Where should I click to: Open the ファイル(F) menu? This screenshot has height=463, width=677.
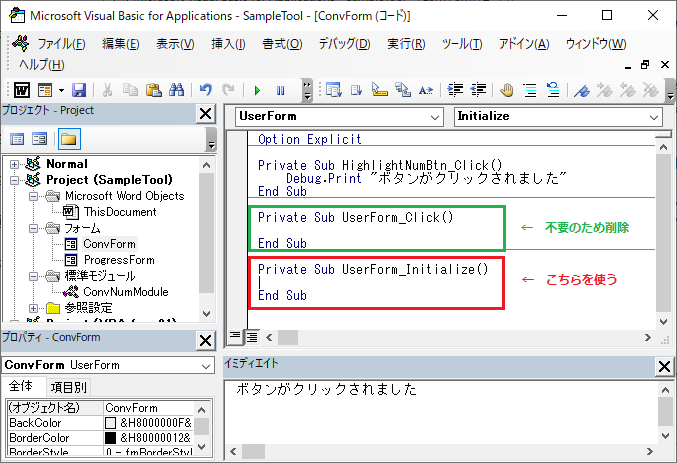pos(61,44)
